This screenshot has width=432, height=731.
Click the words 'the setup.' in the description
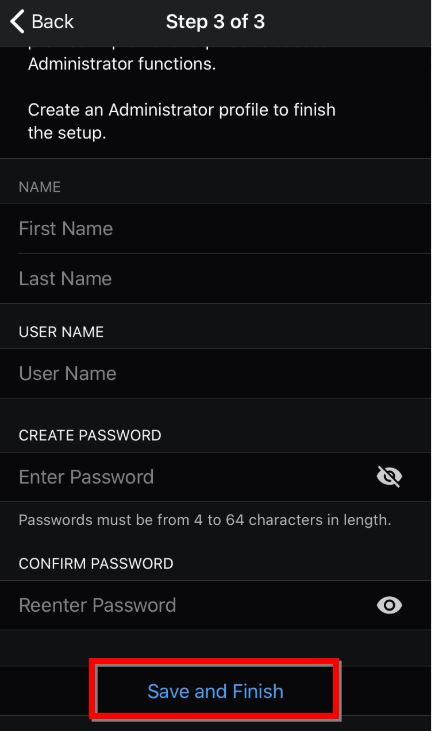(x=67, y=133)
